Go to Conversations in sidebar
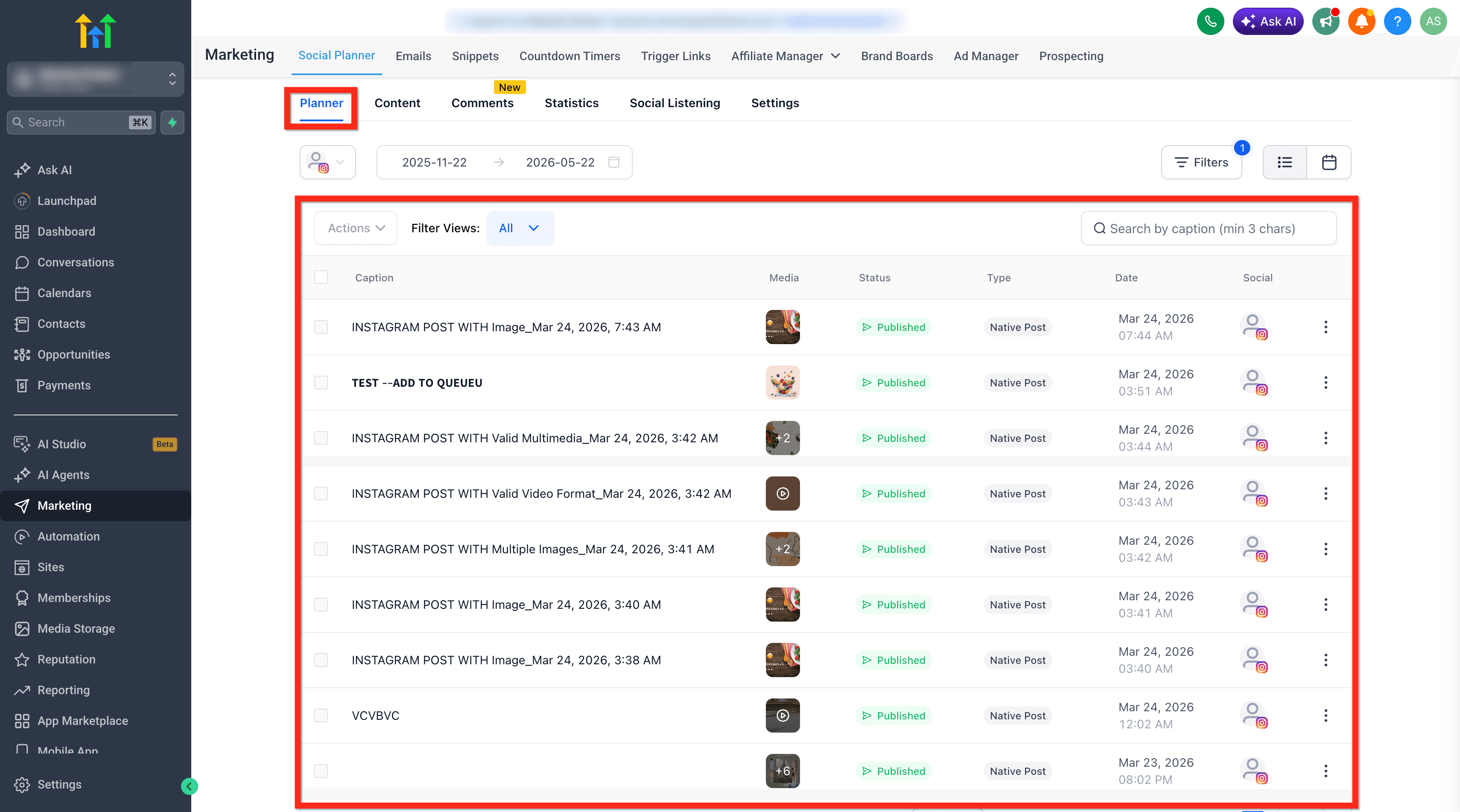Viewport: 1460px width, 812px height. 76,263
